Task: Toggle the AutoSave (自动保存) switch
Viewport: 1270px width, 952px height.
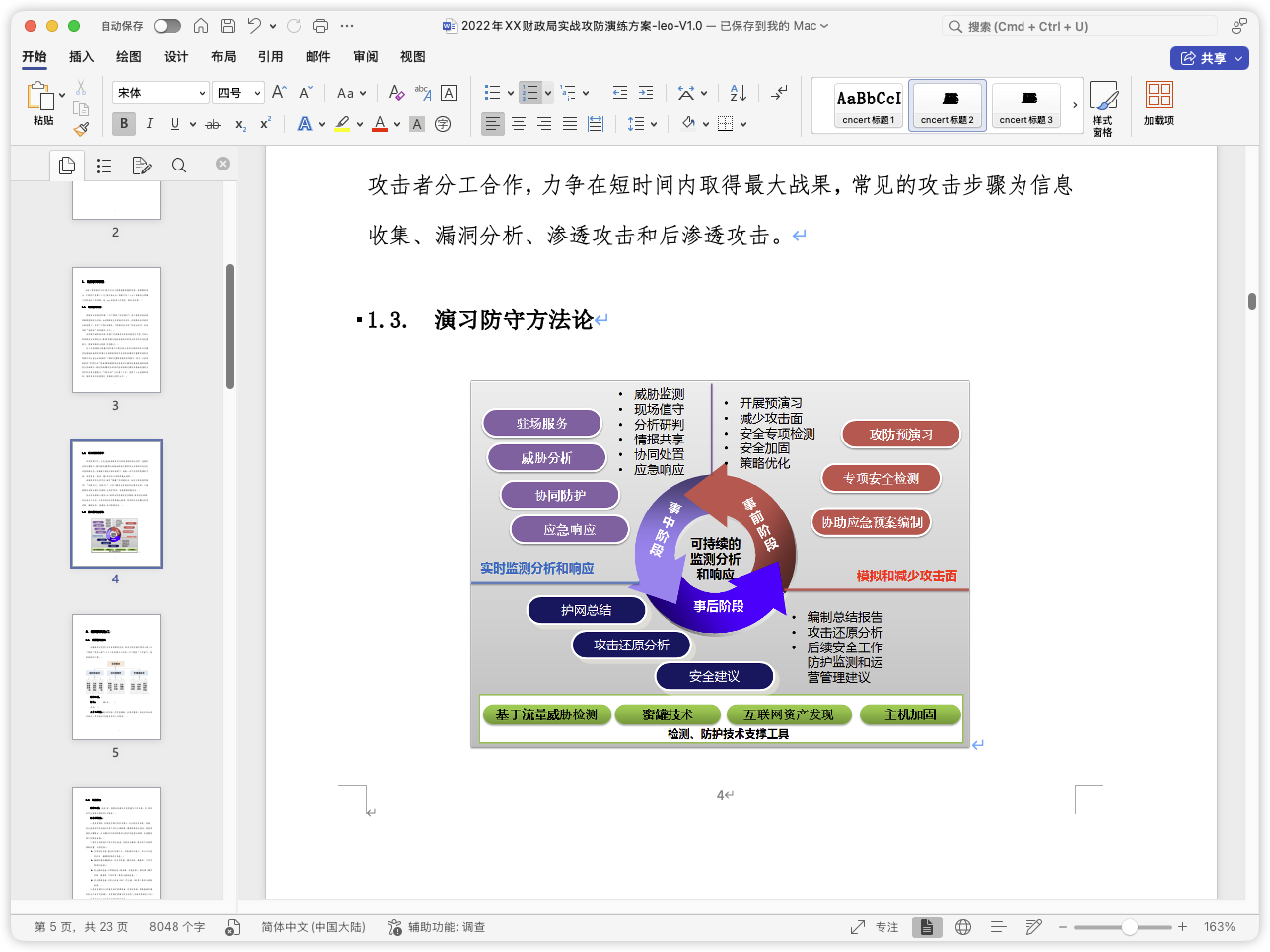Action: click(x=167, y=26)
